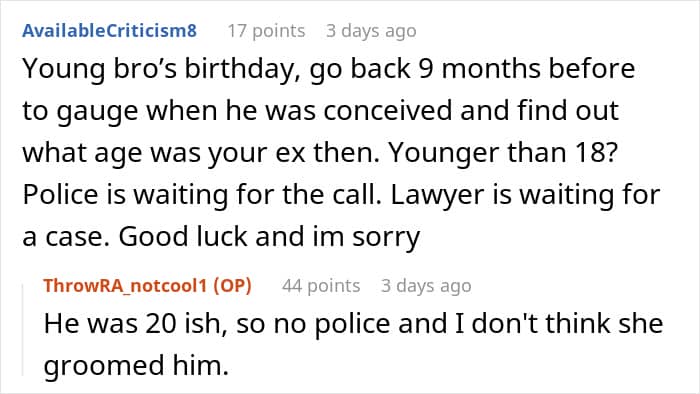
Task: Click the first line starting 'Young bro's birthday'
Action: tap(329, 70)
